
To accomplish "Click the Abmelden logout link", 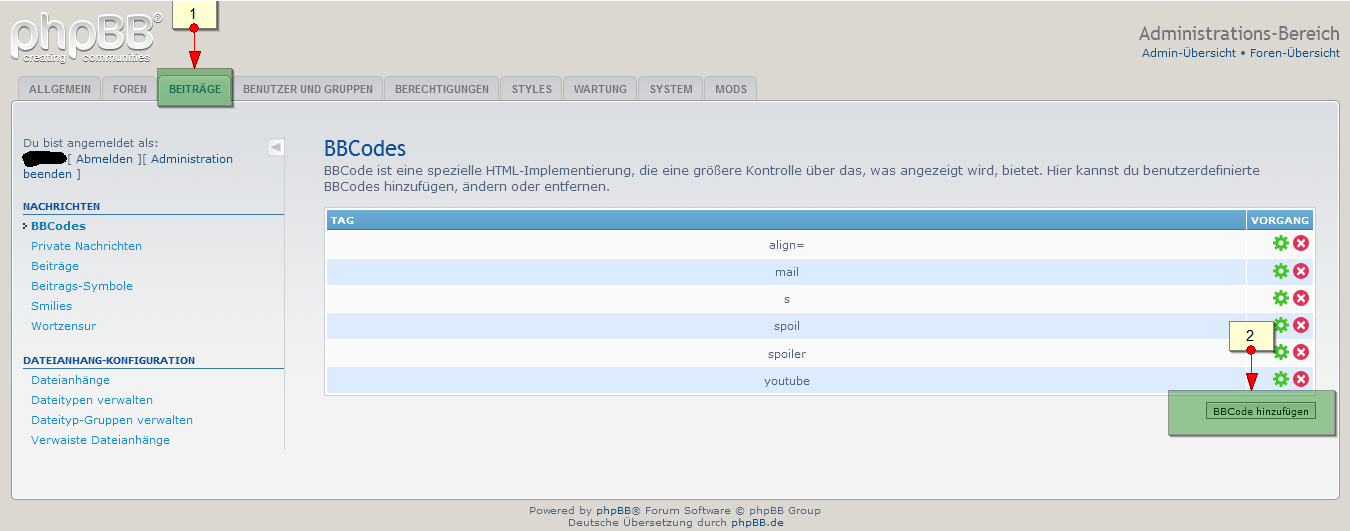I will pyautogui.click(x=104, y=159).
